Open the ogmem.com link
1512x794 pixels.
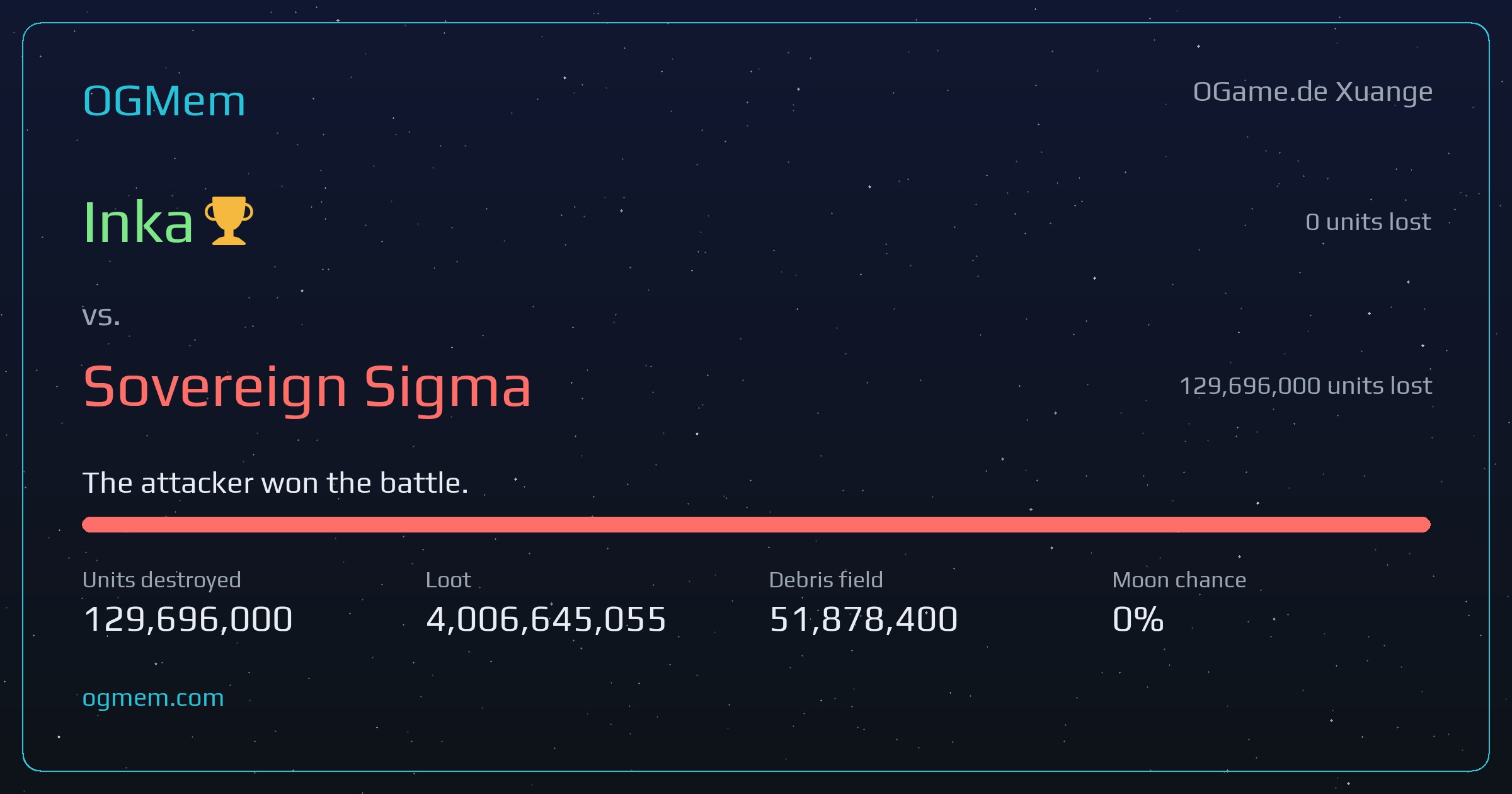point(153,698)
